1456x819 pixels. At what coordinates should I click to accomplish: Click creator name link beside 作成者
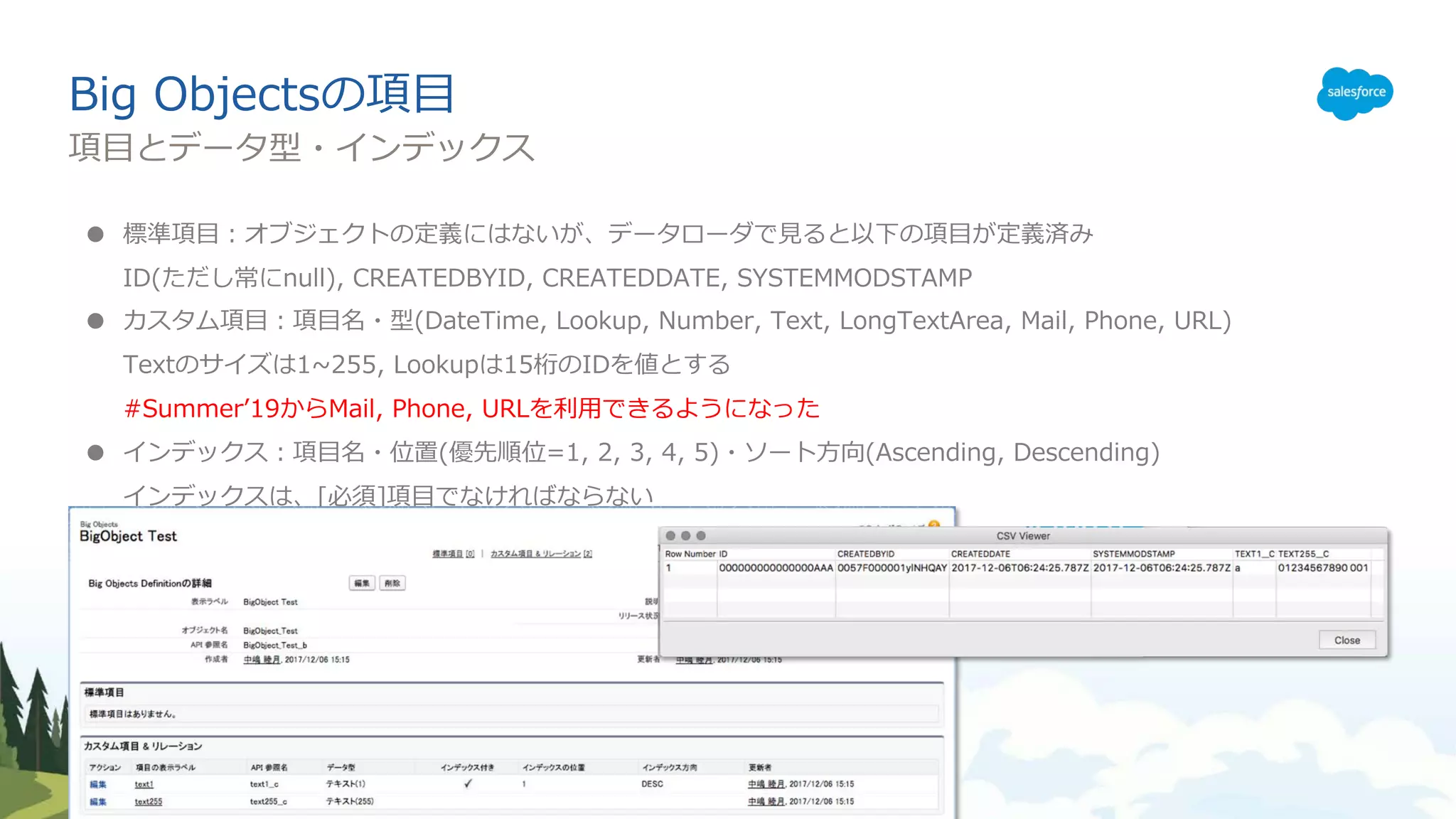(262, 660)
